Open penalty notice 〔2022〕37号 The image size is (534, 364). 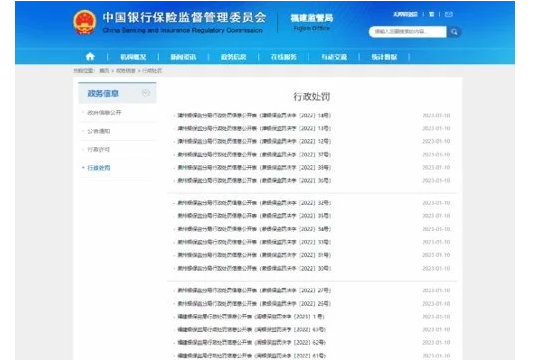pos(254,155)
